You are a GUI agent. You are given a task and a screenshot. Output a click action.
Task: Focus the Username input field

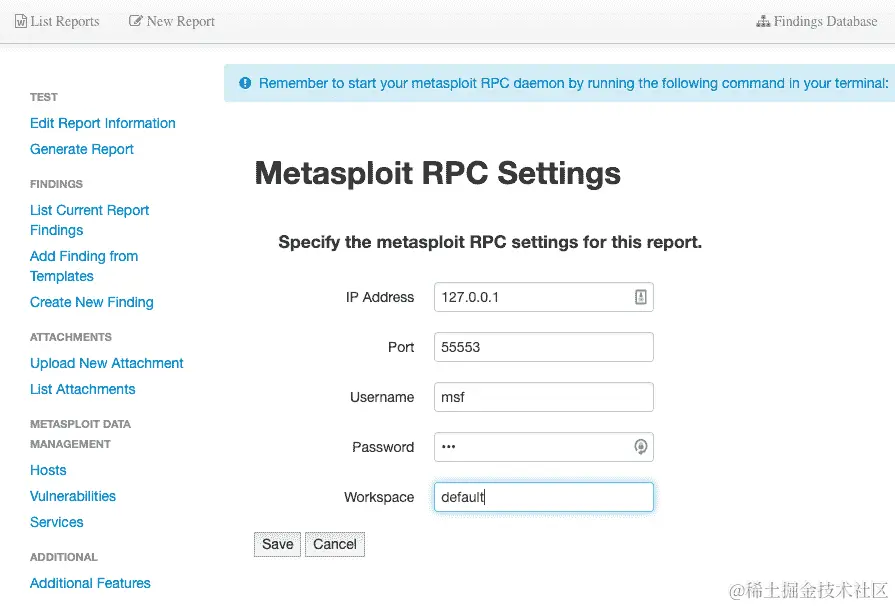(543, 397)
